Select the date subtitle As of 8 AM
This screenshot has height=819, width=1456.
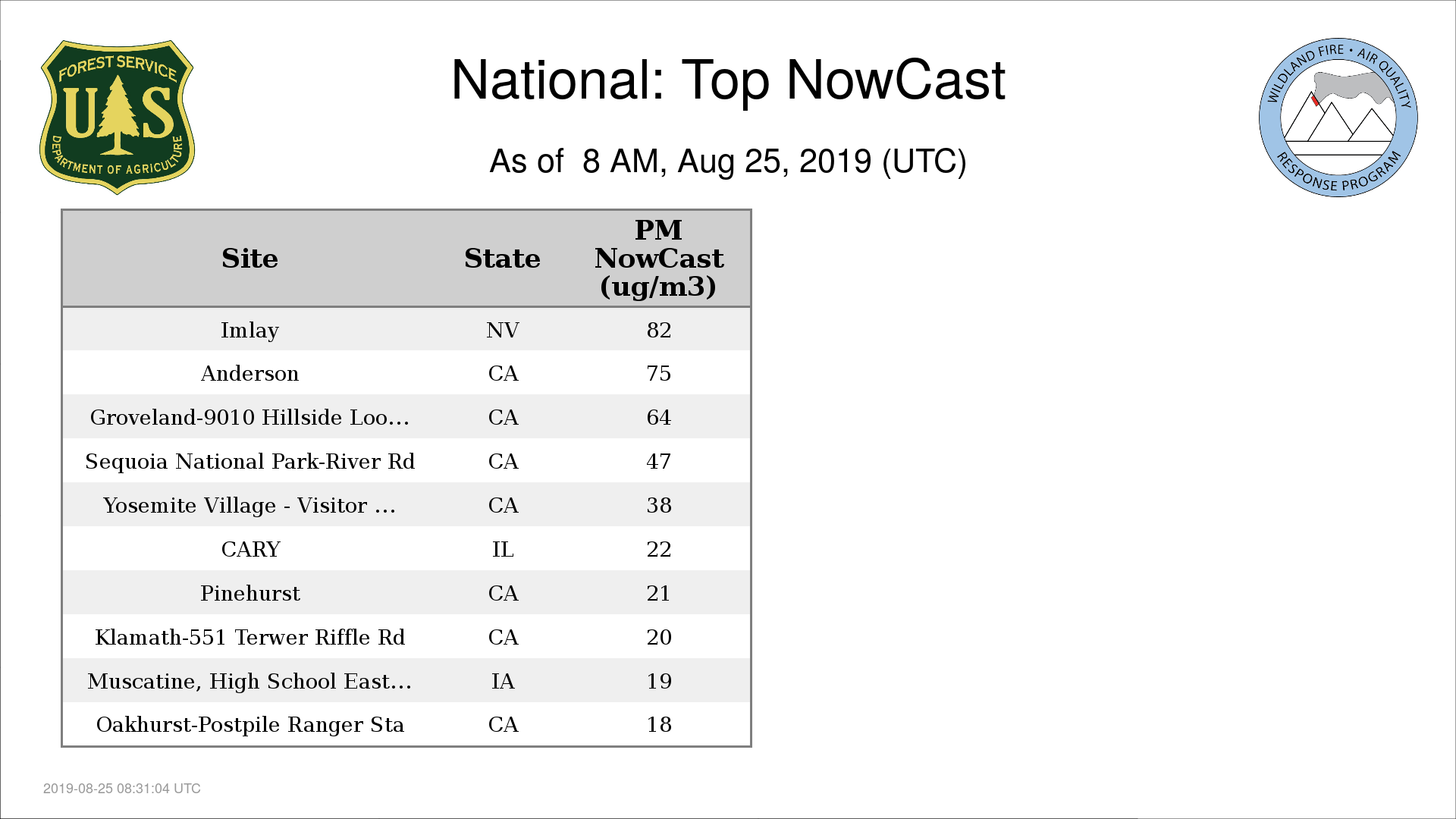[x=727, y=162]
